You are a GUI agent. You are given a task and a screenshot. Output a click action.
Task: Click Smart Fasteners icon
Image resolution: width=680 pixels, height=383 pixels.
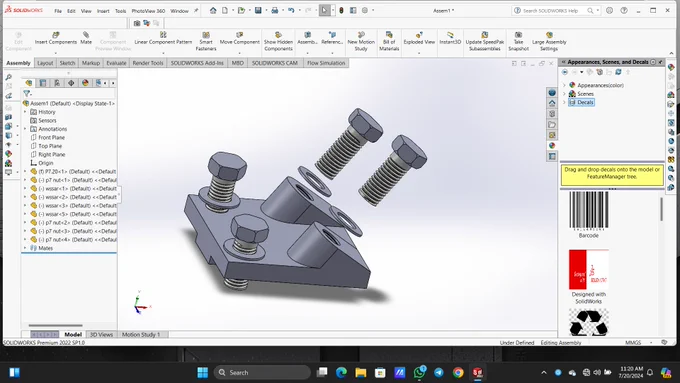206,41
